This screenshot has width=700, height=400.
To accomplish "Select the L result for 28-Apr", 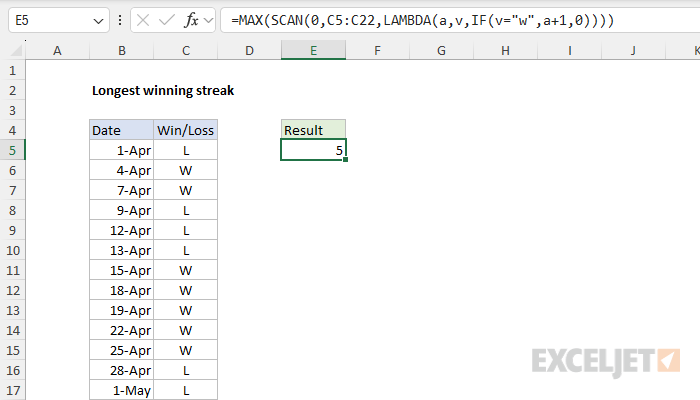I will pos(186,371).
